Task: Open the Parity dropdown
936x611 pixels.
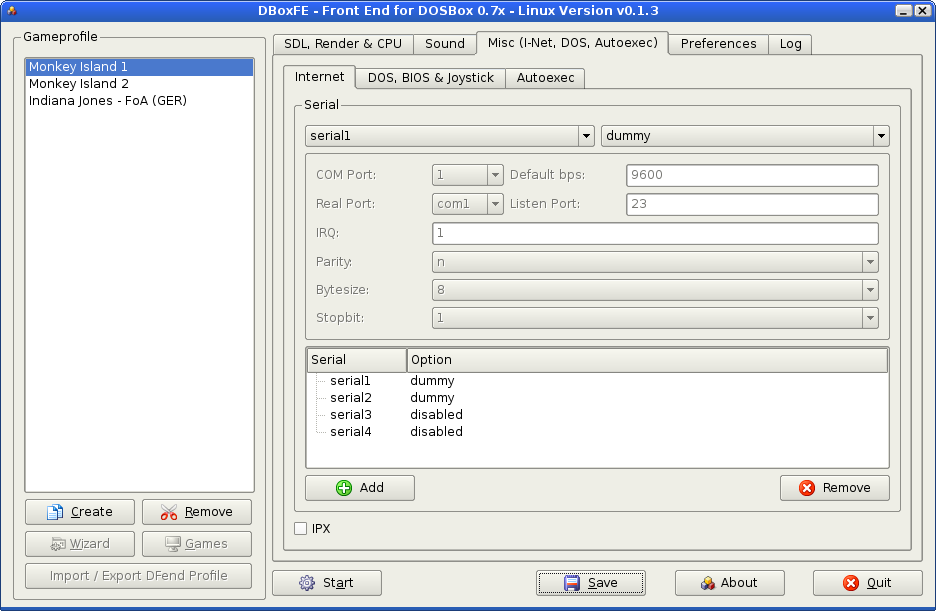Action: point(870,262)
